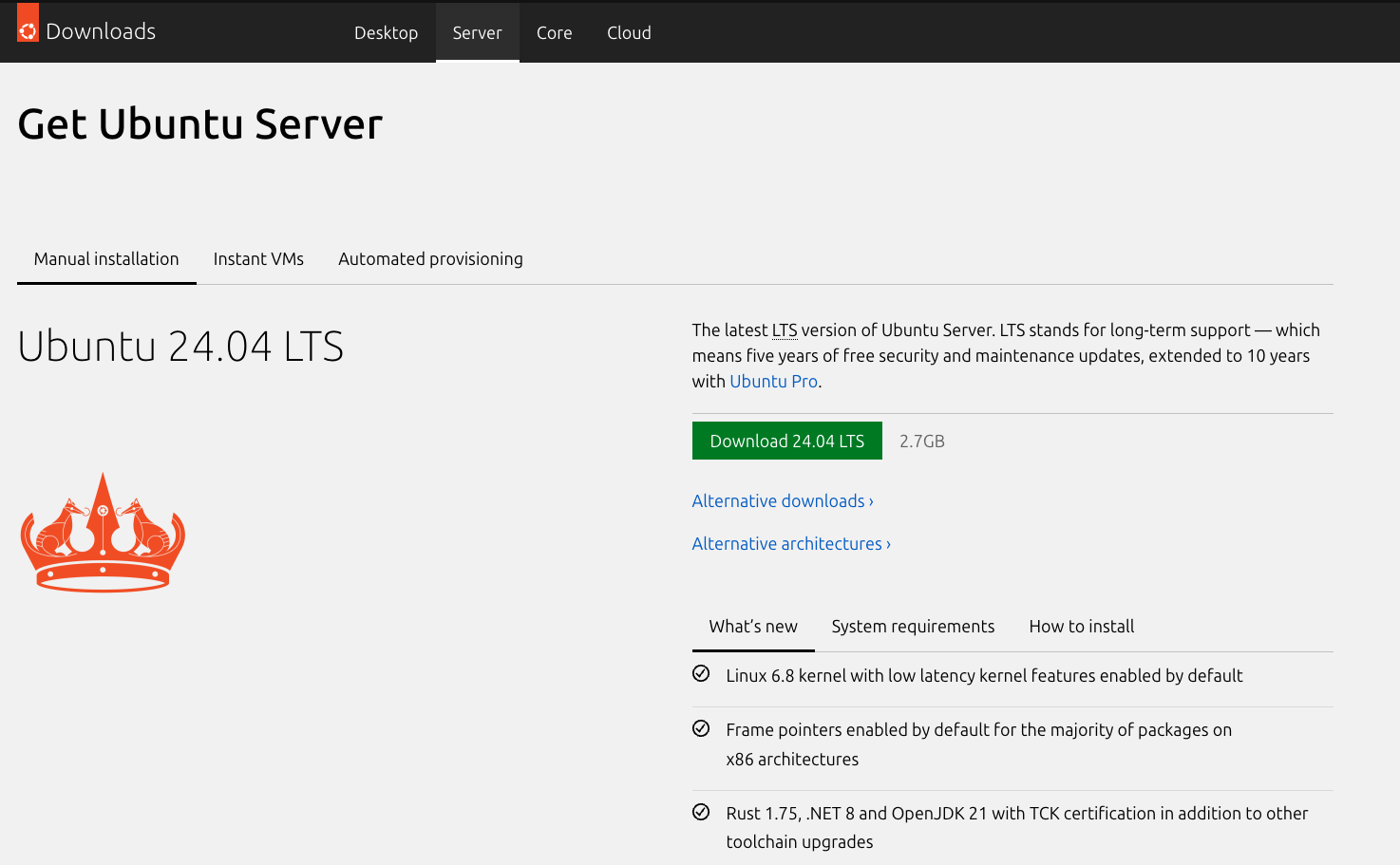1400x865 pixels.
Task: Select the Manual installation tab
Action: (106, 259)
